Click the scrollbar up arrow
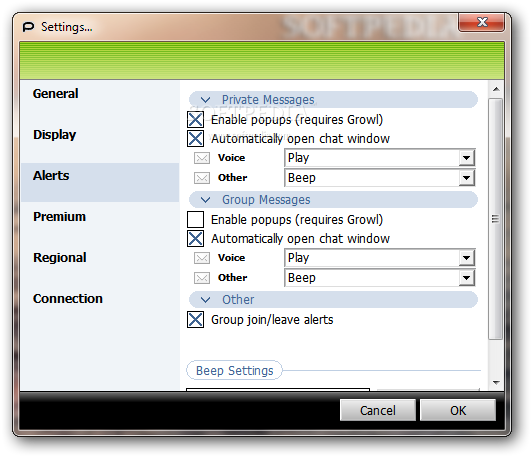 (496, 89)
